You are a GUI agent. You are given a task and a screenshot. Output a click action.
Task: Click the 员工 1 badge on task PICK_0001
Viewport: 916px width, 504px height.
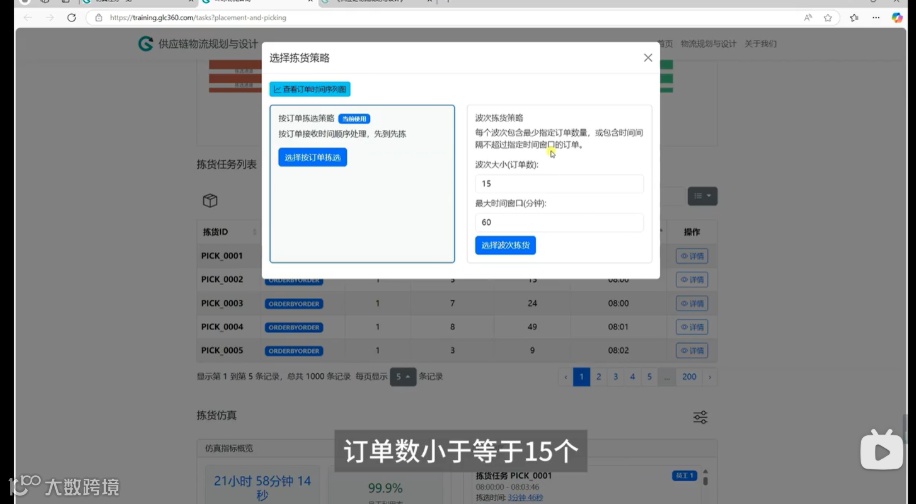click(x=684, y=476)
